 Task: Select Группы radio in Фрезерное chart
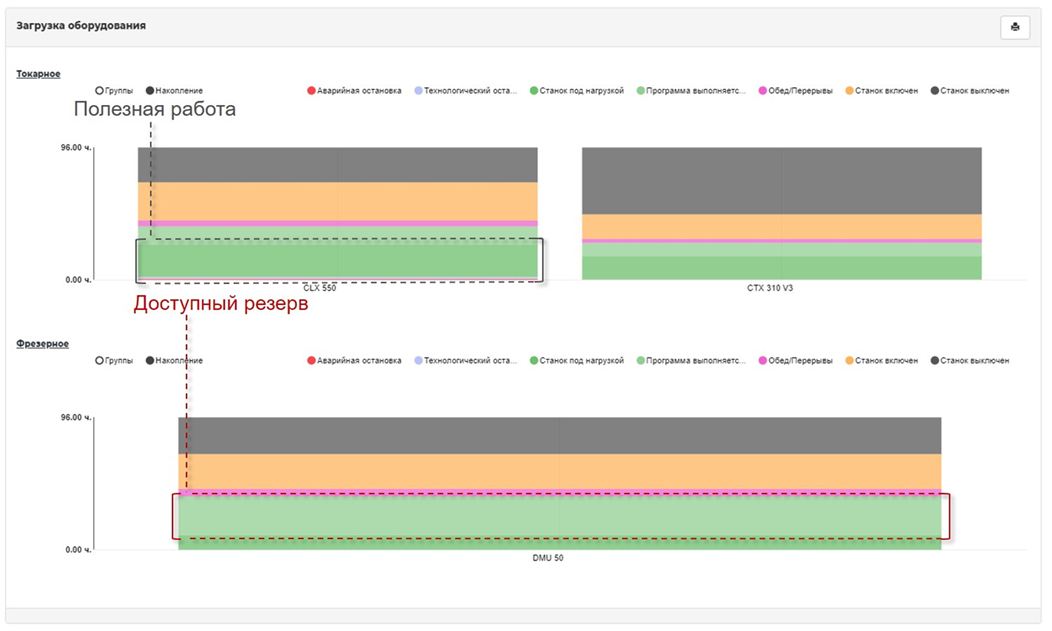pyautogui.click(x=99, y=361)
